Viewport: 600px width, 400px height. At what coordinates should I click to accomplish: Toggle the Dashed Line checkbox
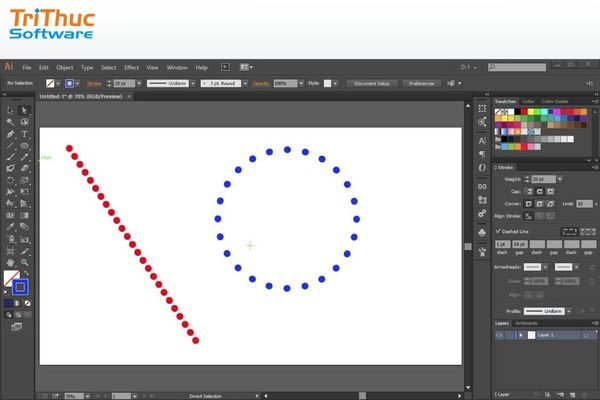498,231
